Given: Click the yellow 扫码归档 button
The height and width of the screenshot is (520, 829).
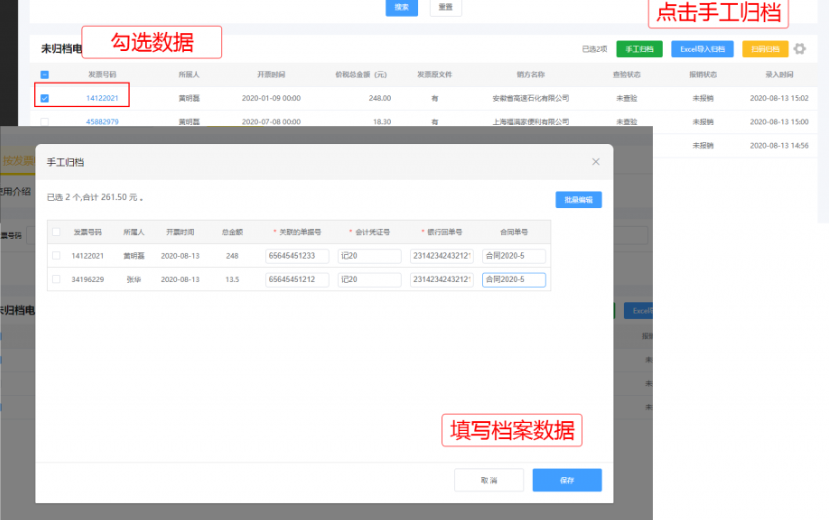Looking at the screenshot, I should [764, 49].
